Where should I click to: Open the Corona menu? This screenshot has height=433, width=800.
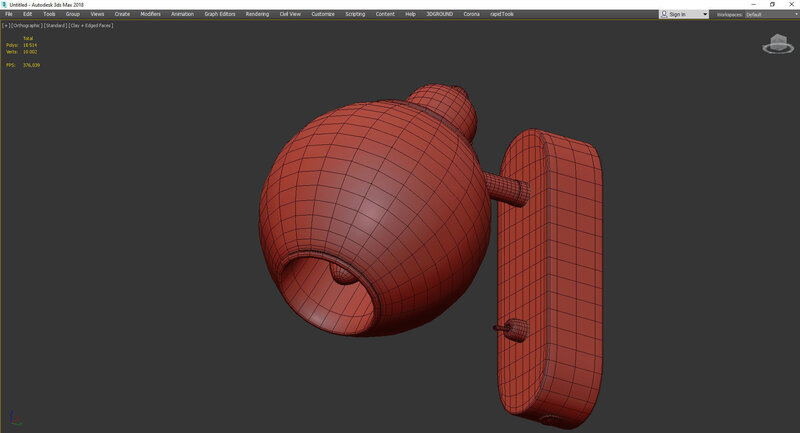coord(471,15)
